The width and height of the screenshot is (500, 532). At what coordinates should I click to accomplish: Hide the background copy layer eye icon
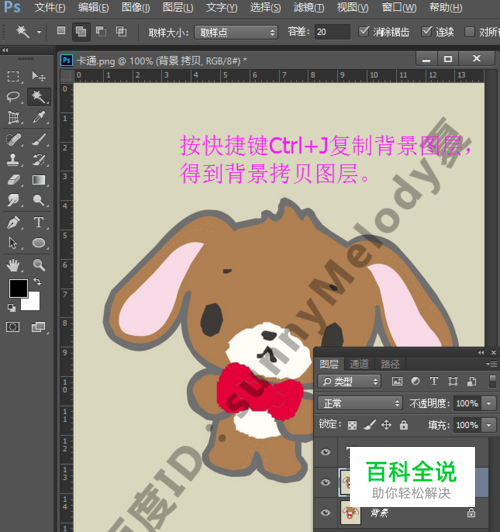(326, 482)
